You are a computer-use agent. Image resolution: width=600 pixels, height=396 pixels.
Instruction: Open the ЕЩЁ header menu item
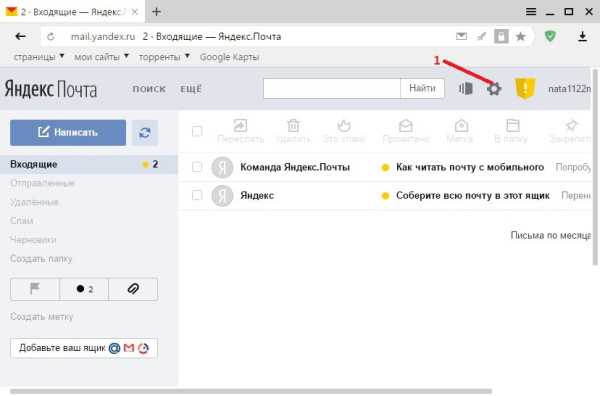click(191, 89)
